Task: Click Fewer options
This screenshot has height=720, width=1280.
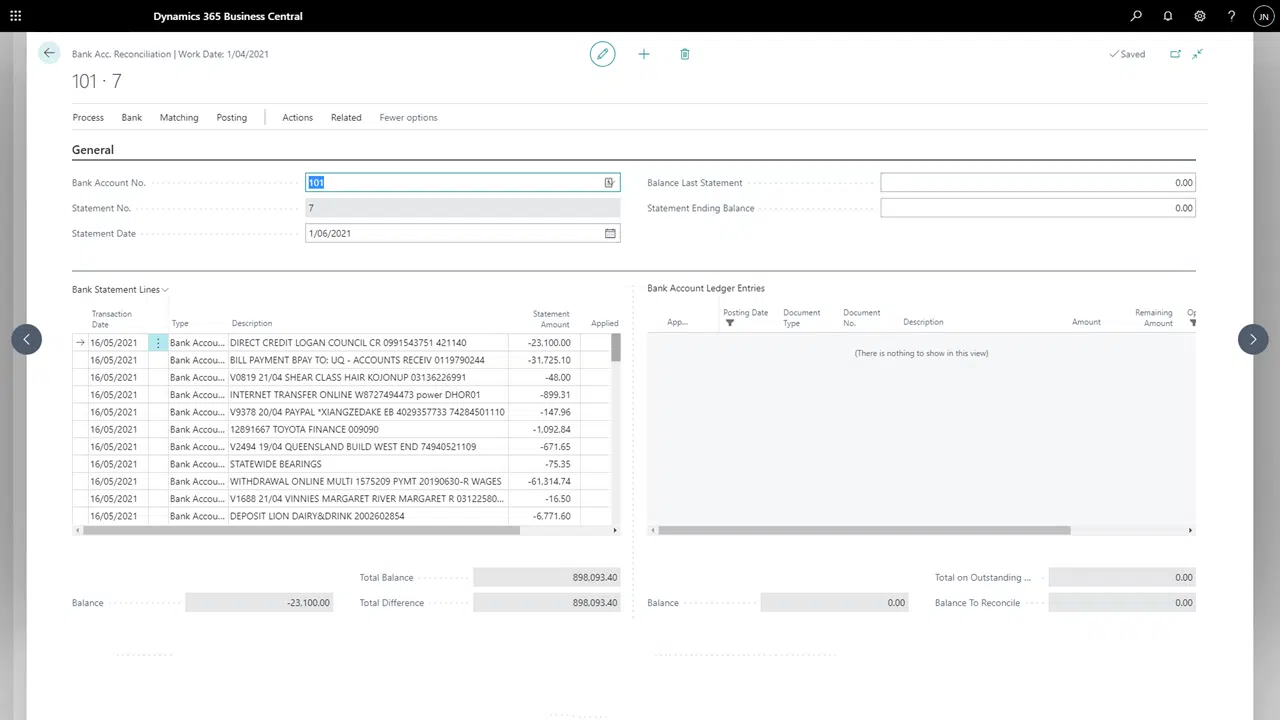Action: [x=408, y=117]
